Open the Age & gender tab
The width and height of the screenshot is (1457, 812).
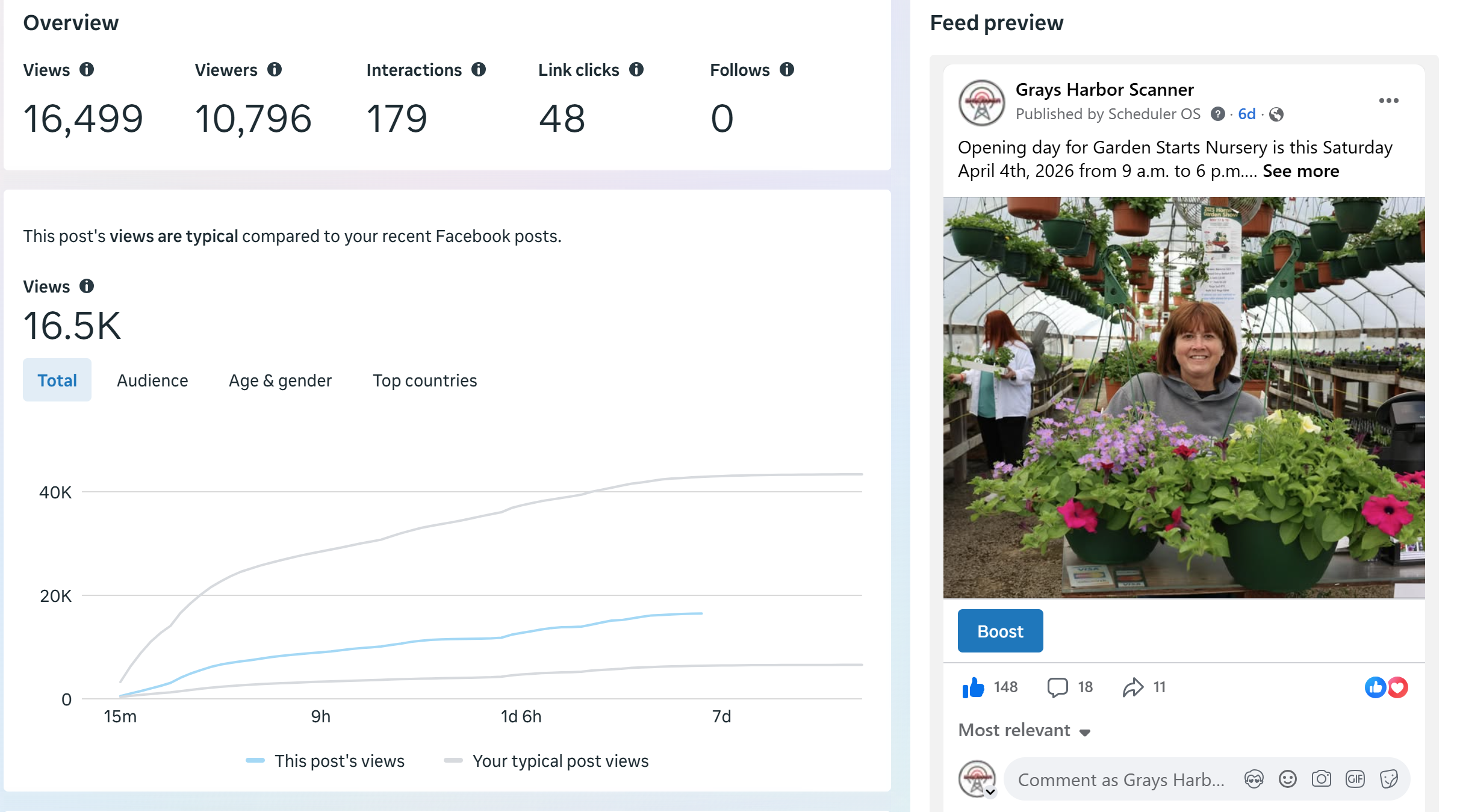[280, 380]
